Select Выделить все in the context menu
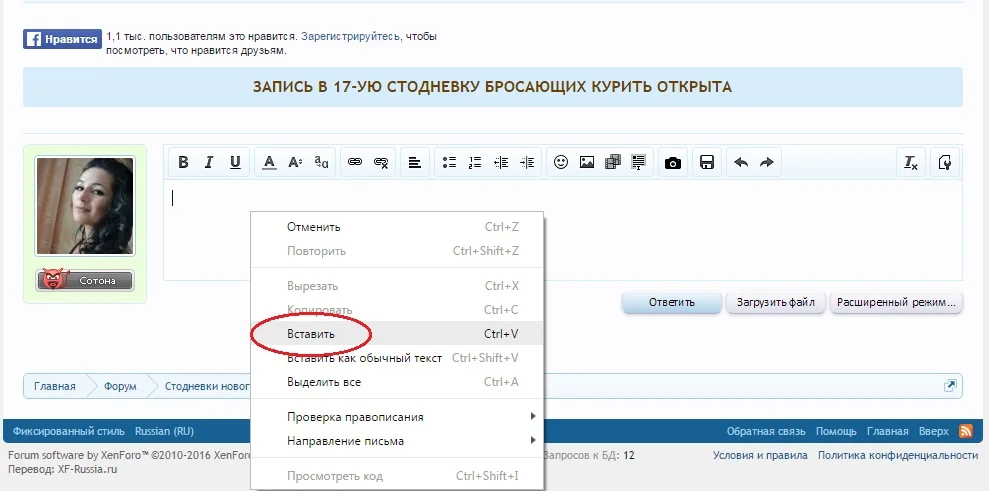989x491 pixels. click(397, 382)
